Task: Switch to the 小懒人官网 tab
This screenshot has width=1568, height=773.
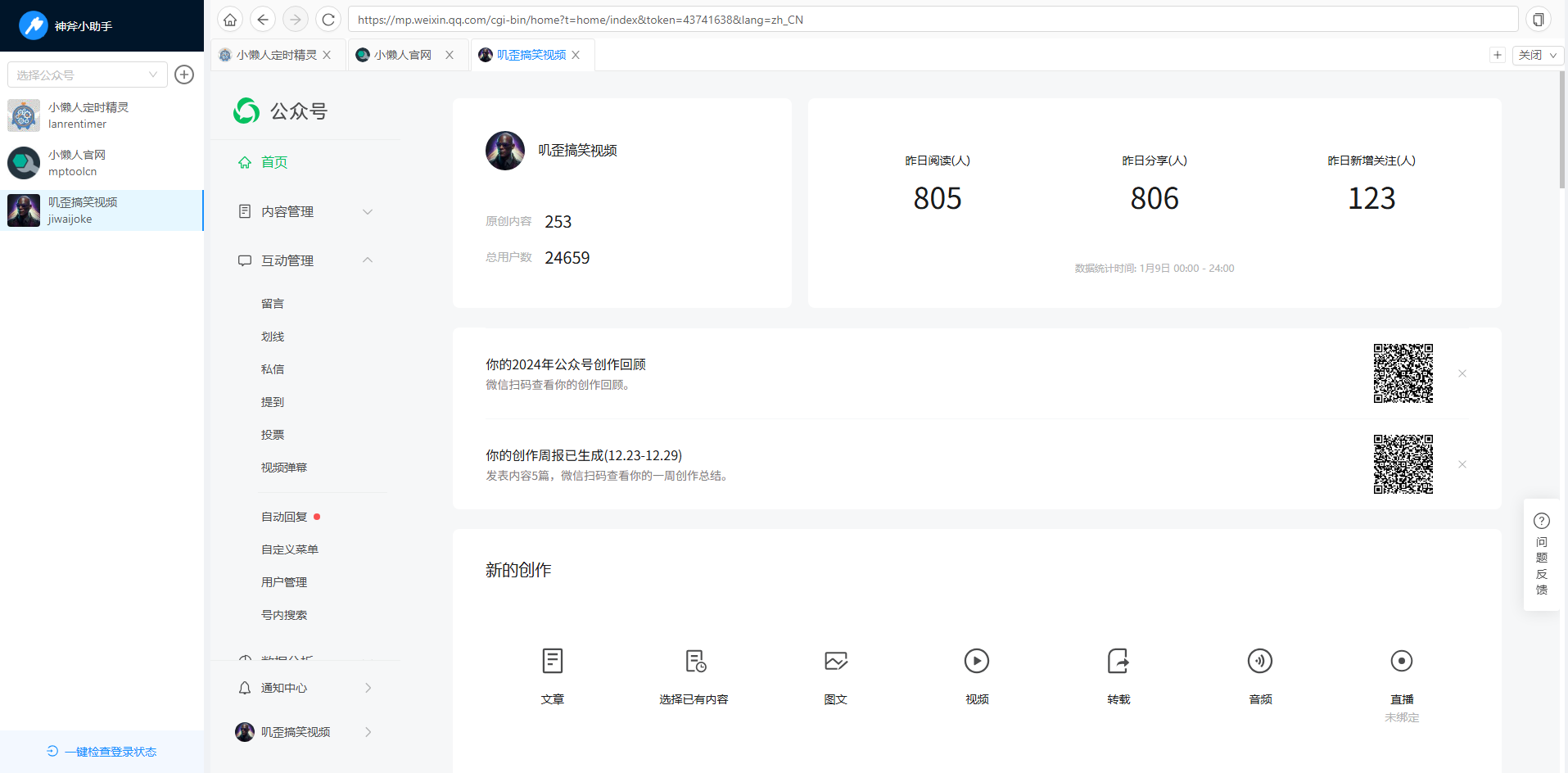Action: tap(403, 55)
